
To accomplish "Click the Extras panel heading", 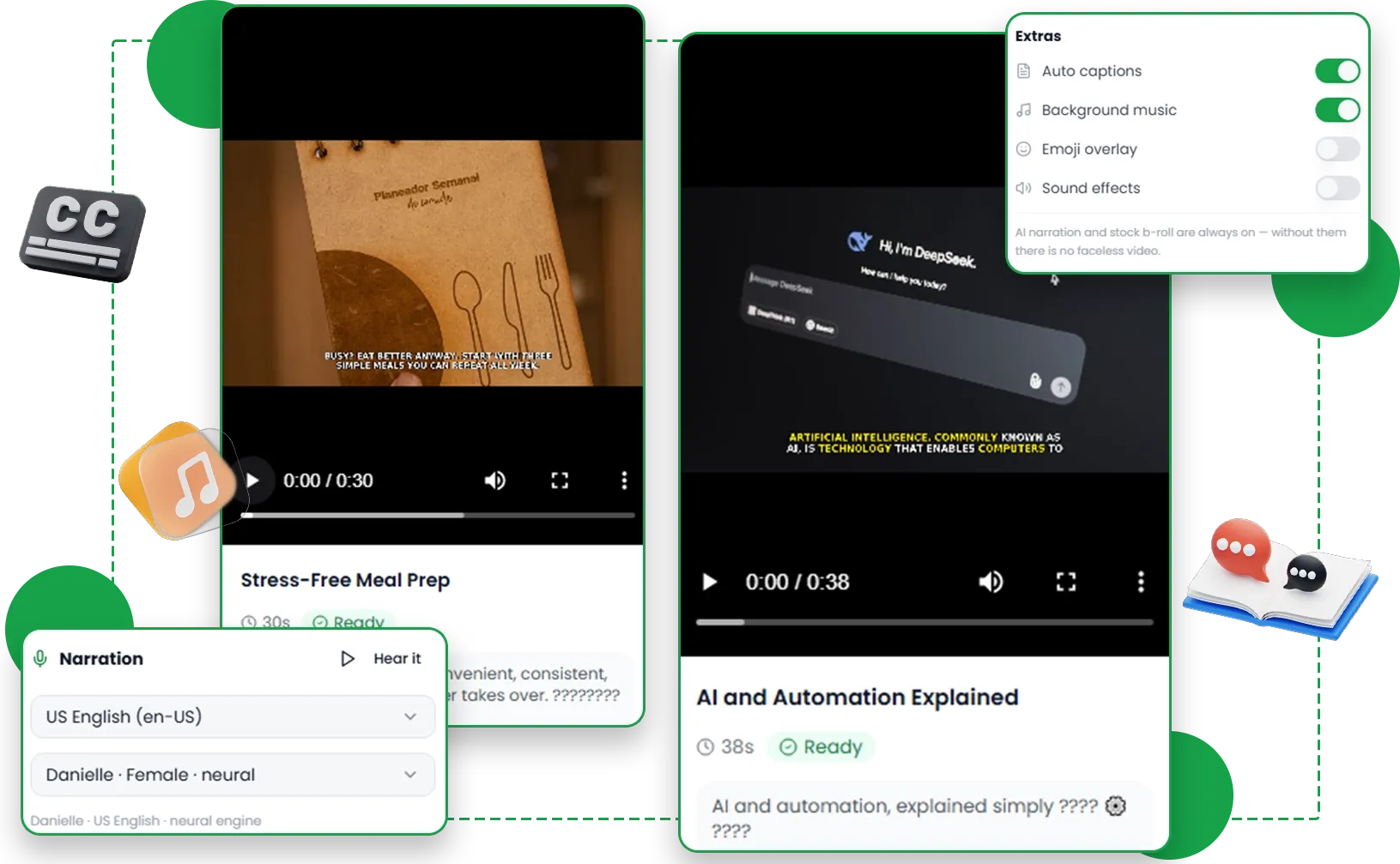I will [x=1038, y=36].
